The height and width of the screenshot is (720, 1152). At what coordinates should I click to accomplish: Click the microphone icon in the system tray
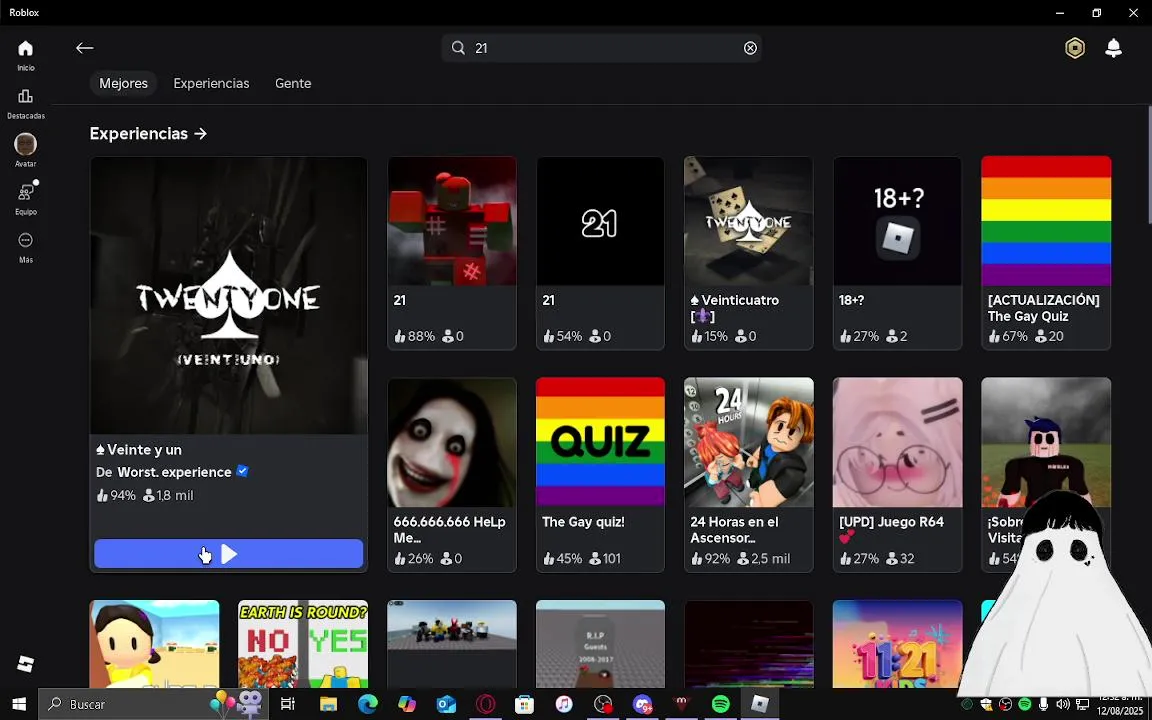1043,705
